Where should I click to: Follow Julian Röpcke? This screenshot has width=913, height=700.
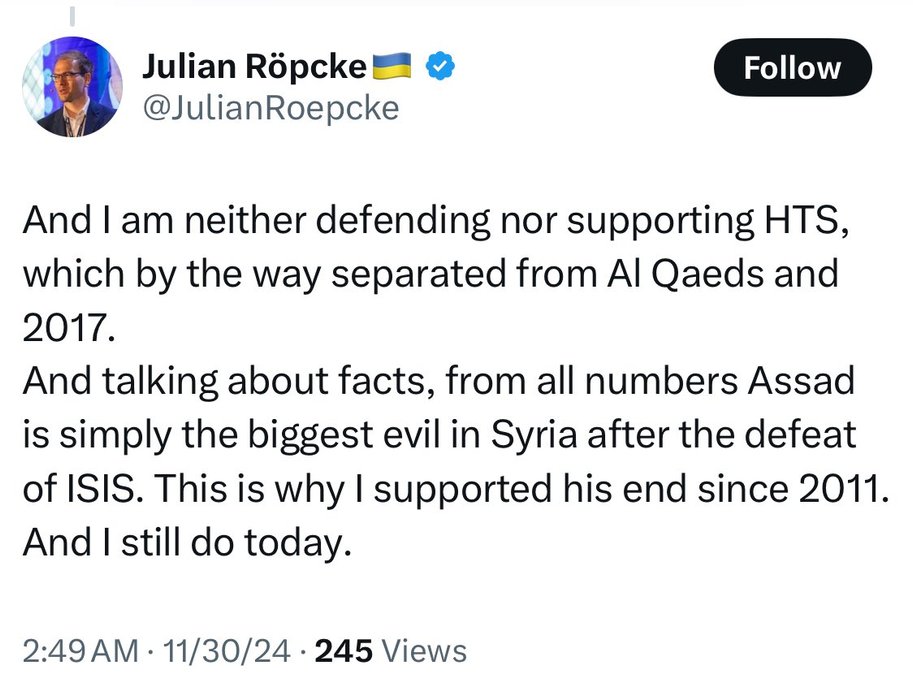click(793, 68)
